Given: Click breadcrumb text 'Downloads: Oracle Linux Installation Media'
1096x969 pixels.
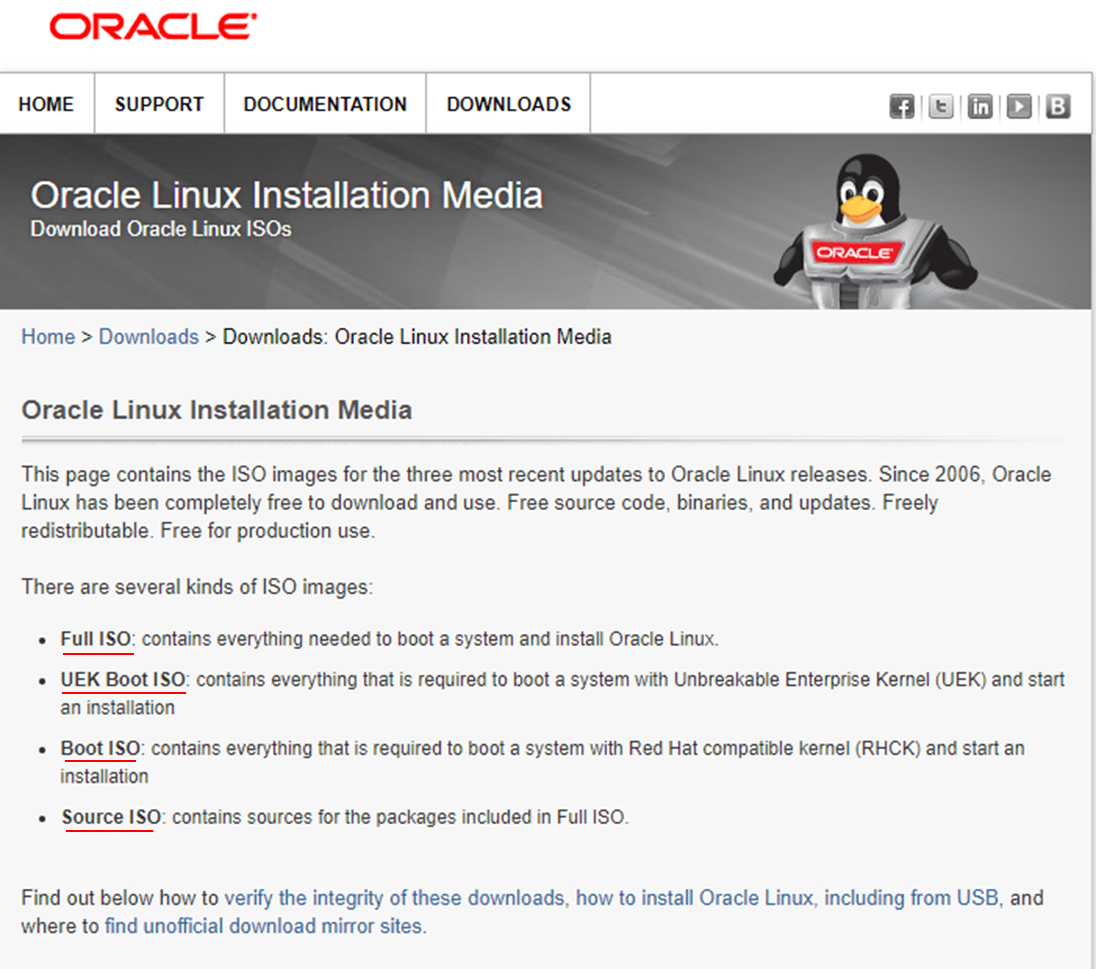Looking at the screenshot, I should tap(417, 336).
